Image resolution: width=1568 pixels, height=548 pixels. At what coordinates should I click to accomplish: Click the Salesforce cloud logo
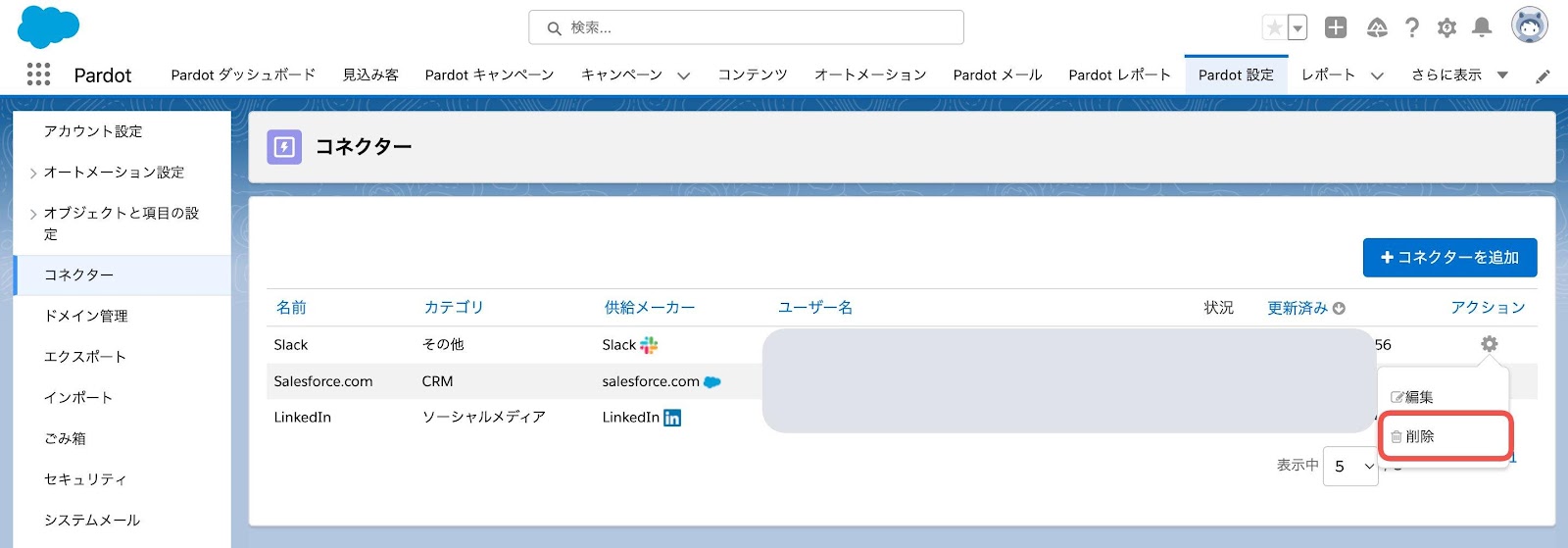(x=48, y=26)
